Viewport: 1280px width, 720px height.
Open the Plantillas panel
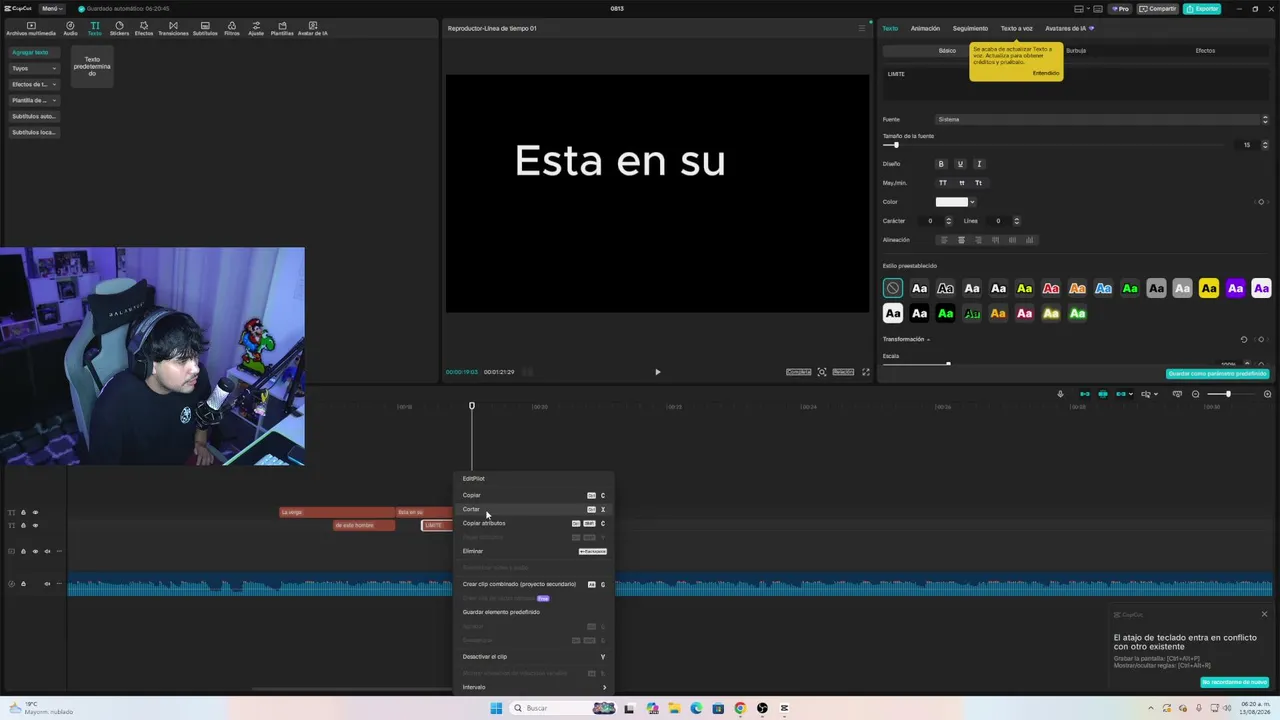coord(282,28)
